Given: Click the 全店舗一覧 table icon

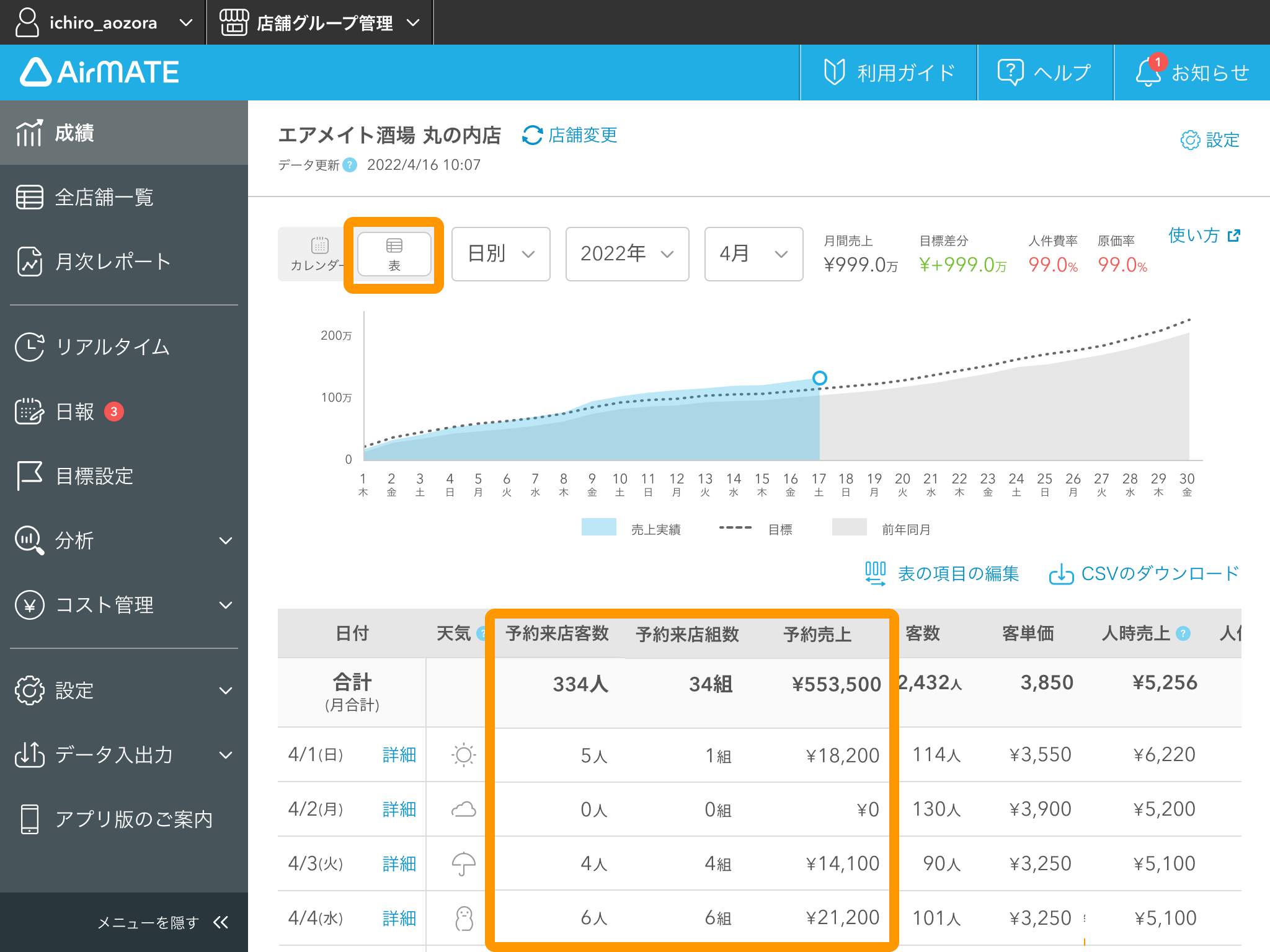Looking at the screenshot, I should (29, 197).
